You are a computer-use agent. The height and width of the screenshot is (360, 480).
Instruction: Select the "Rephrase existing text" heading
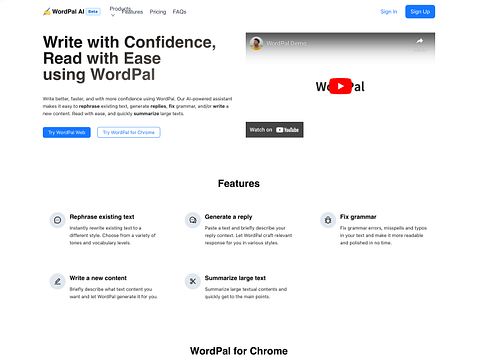tap(102, 217)
